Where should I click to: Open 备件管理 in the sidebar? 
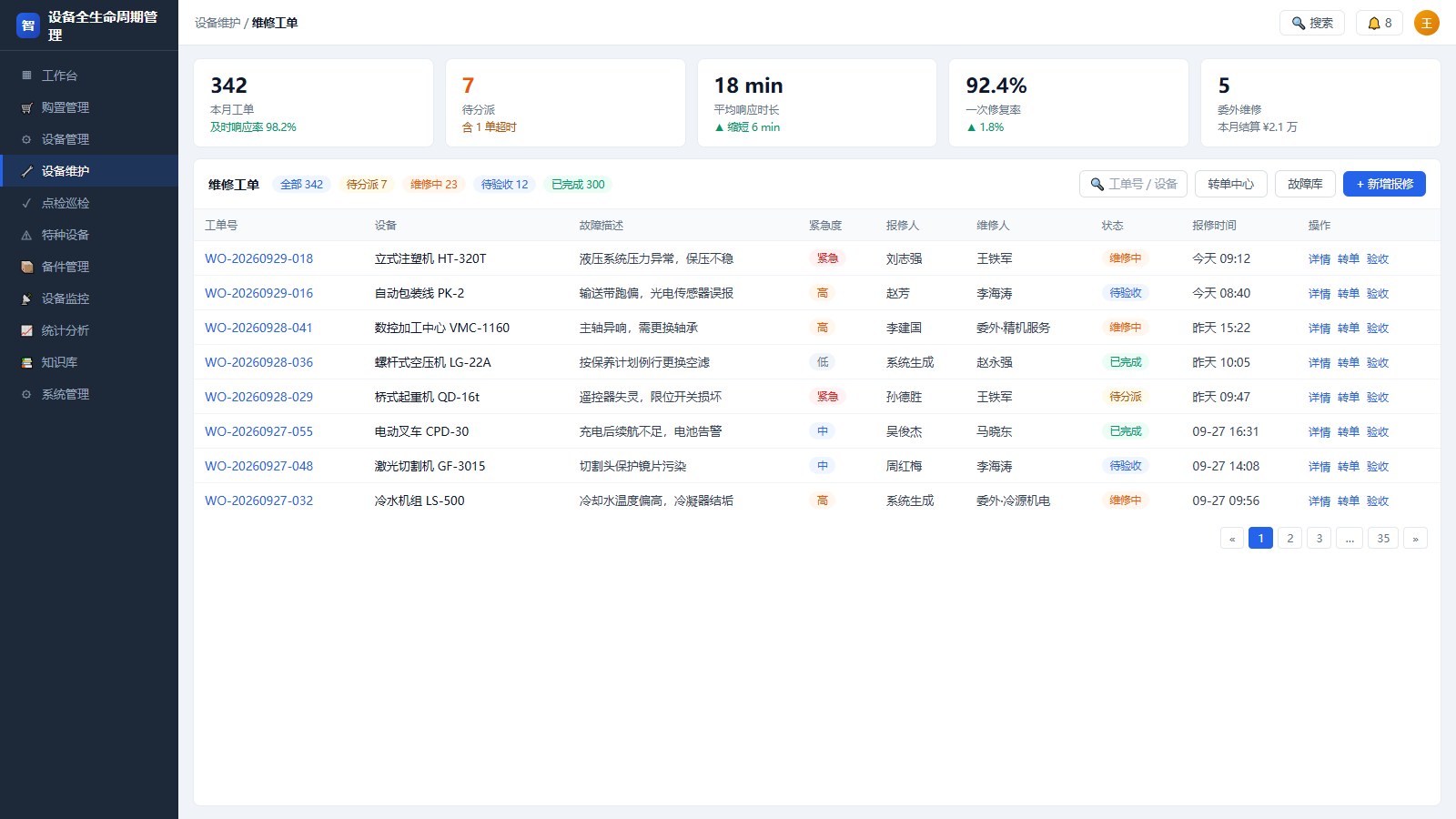89,267
